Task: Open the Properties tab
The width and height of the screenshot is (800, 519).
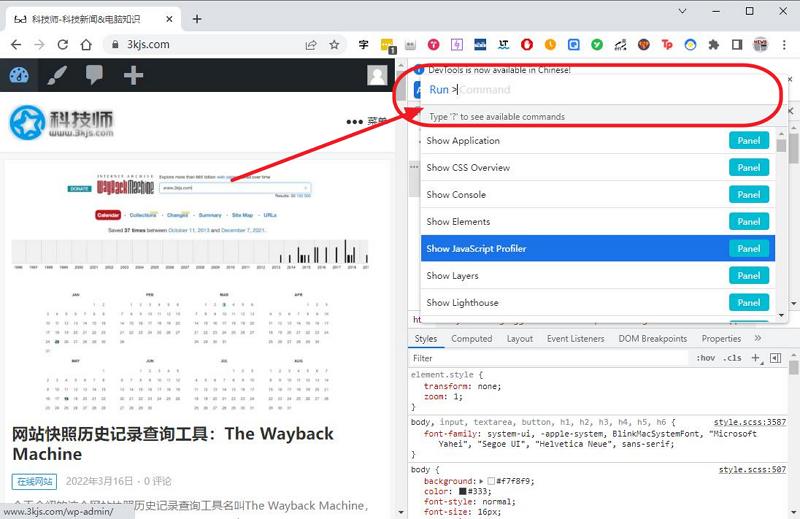Action: pyautogui.click(x=721, y=339)
